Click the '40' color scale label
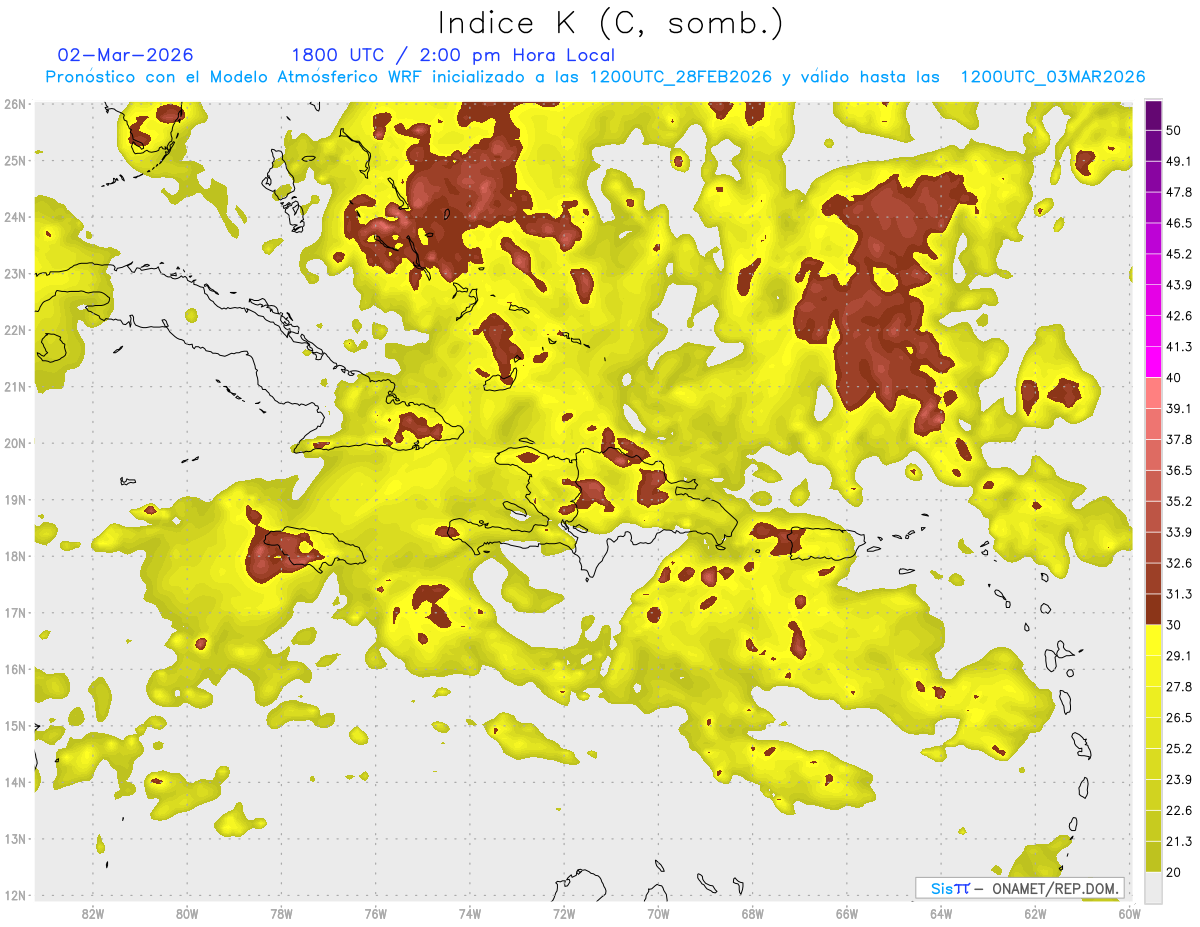Viewport: 1200px width, 927px height. (1174, 378)
